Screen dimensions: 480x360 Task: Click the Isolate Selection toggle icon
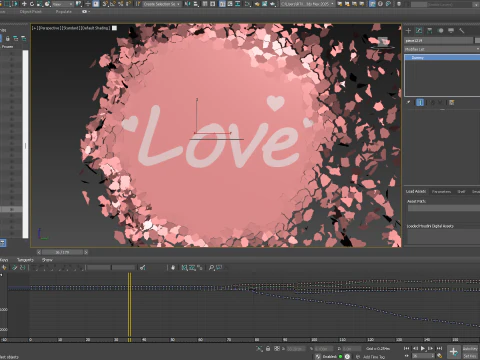[259, 349]
